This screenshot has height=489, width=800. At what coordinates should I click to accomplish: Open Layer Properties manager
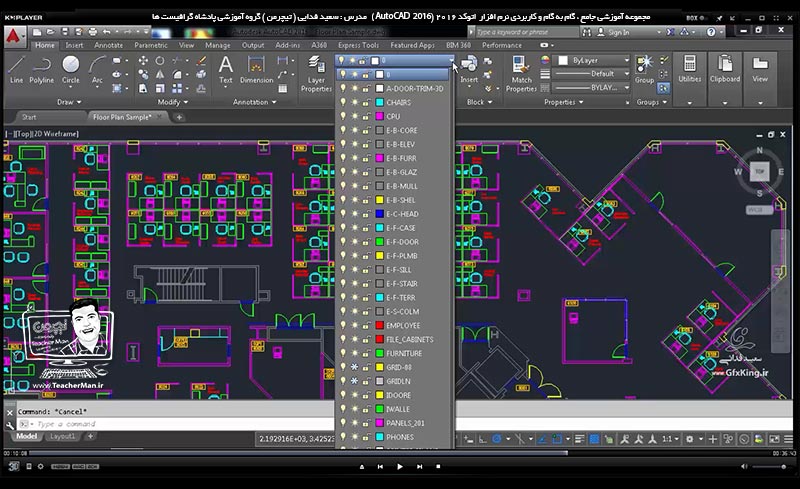(x=316, y=74)
